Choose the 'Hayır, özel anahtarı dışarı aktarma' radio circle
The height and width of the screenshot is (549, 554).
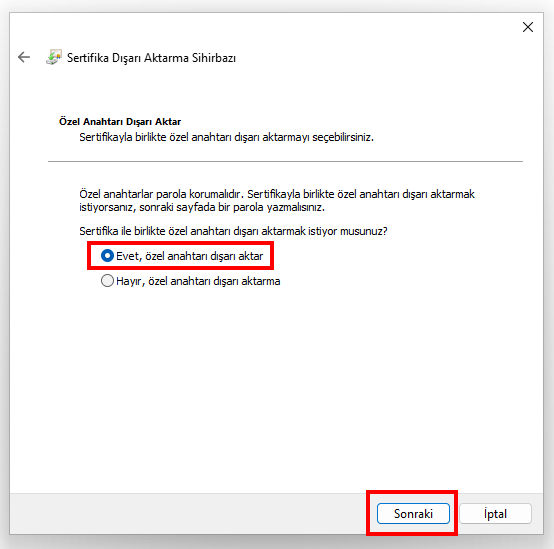[107, 281]
